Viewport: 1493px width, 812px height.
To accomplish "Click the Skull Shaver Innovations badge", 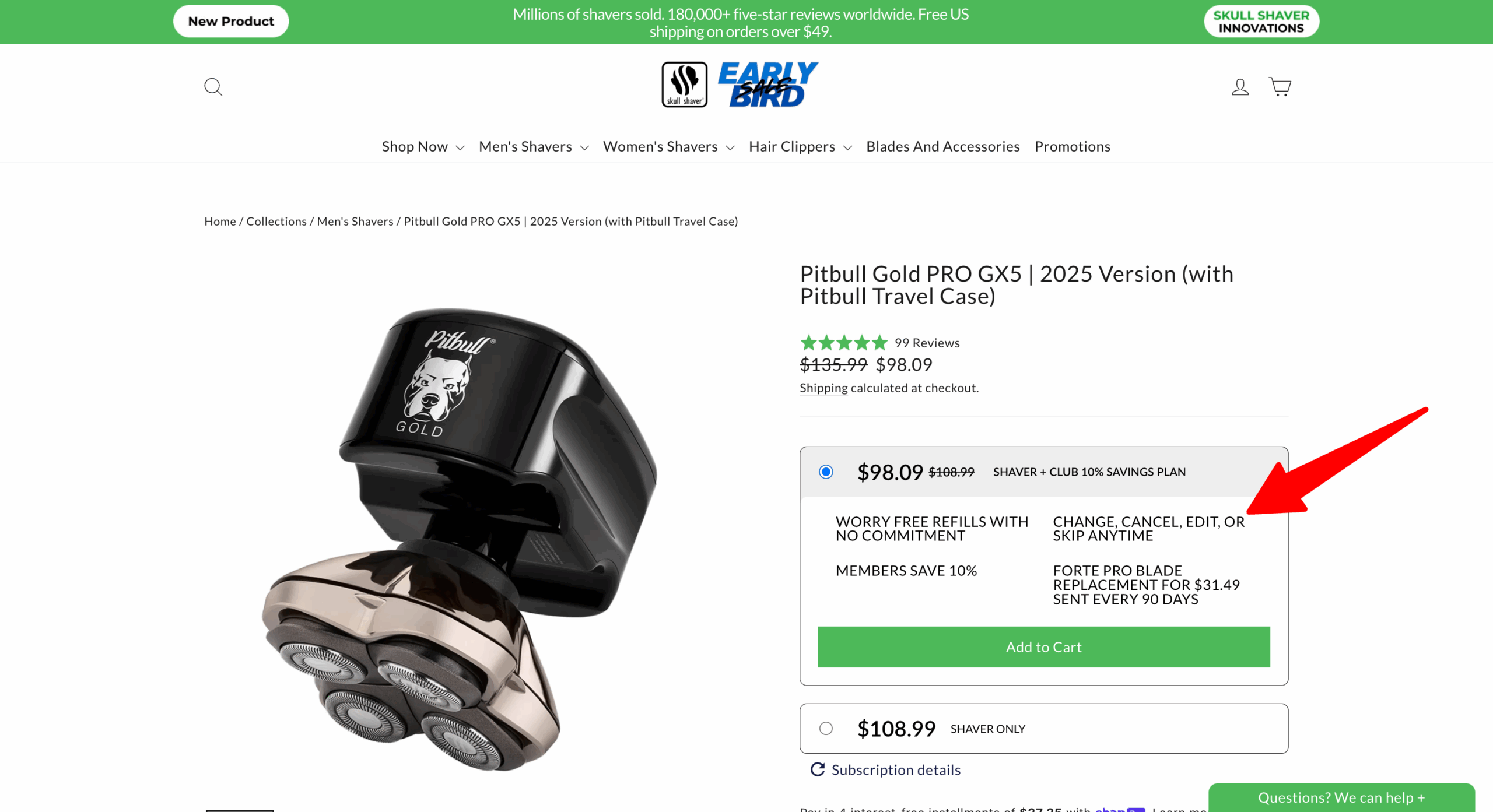I will point(1261,22).
